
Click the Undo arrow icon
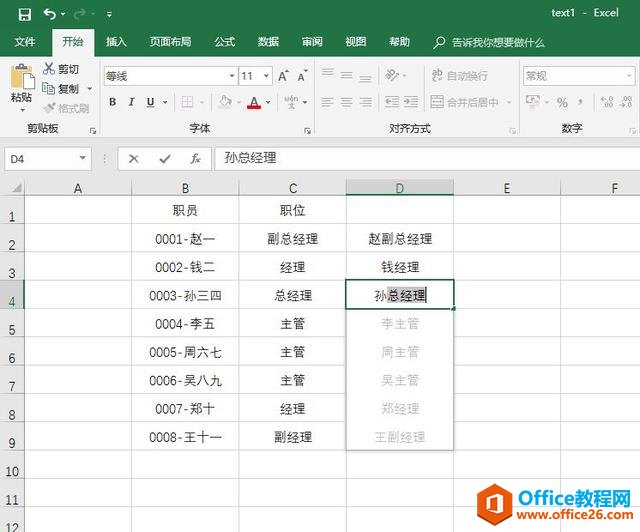[x=50, y=14]
